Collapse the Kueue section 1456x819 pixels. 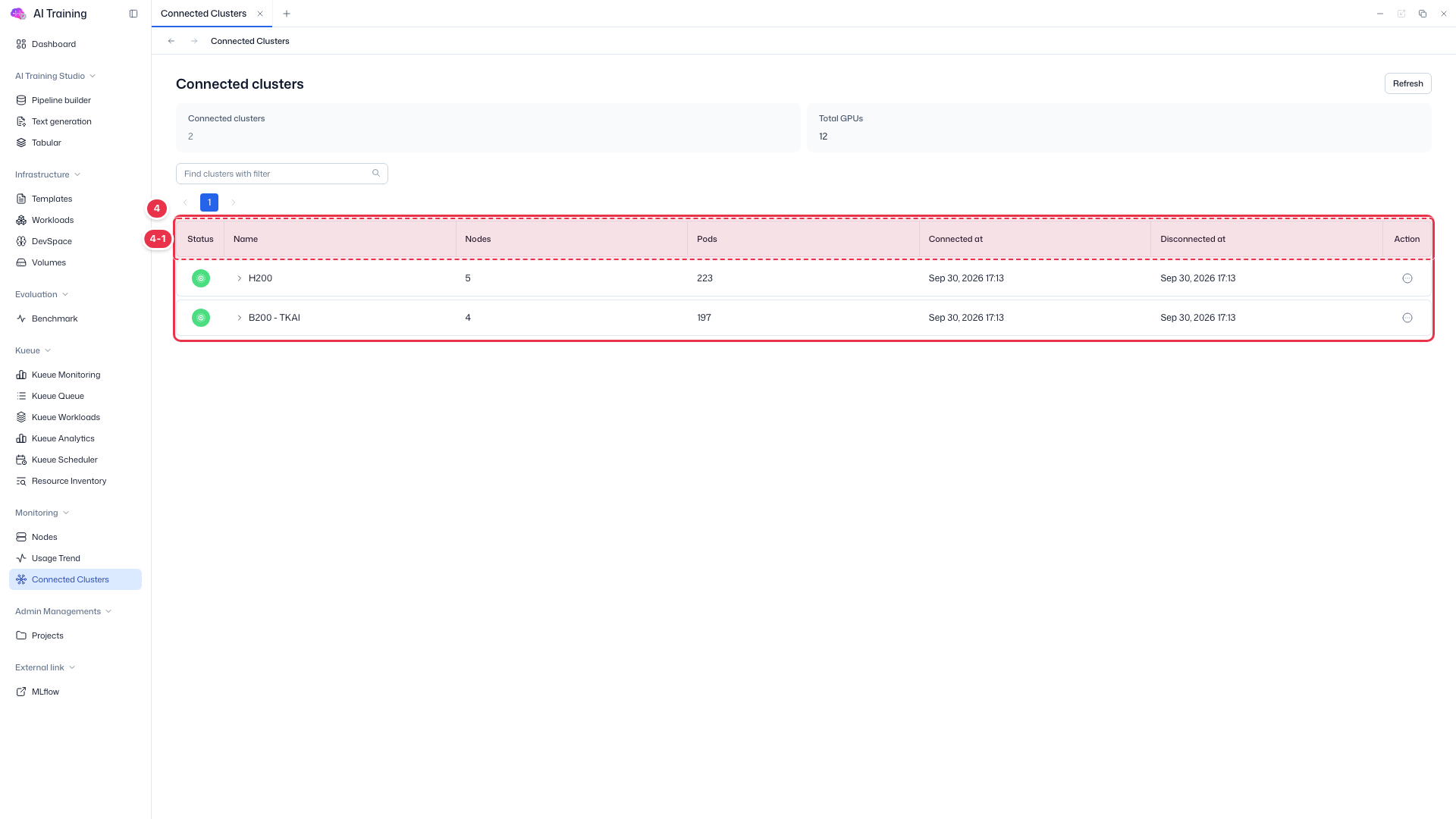click(x=33, y=350)
